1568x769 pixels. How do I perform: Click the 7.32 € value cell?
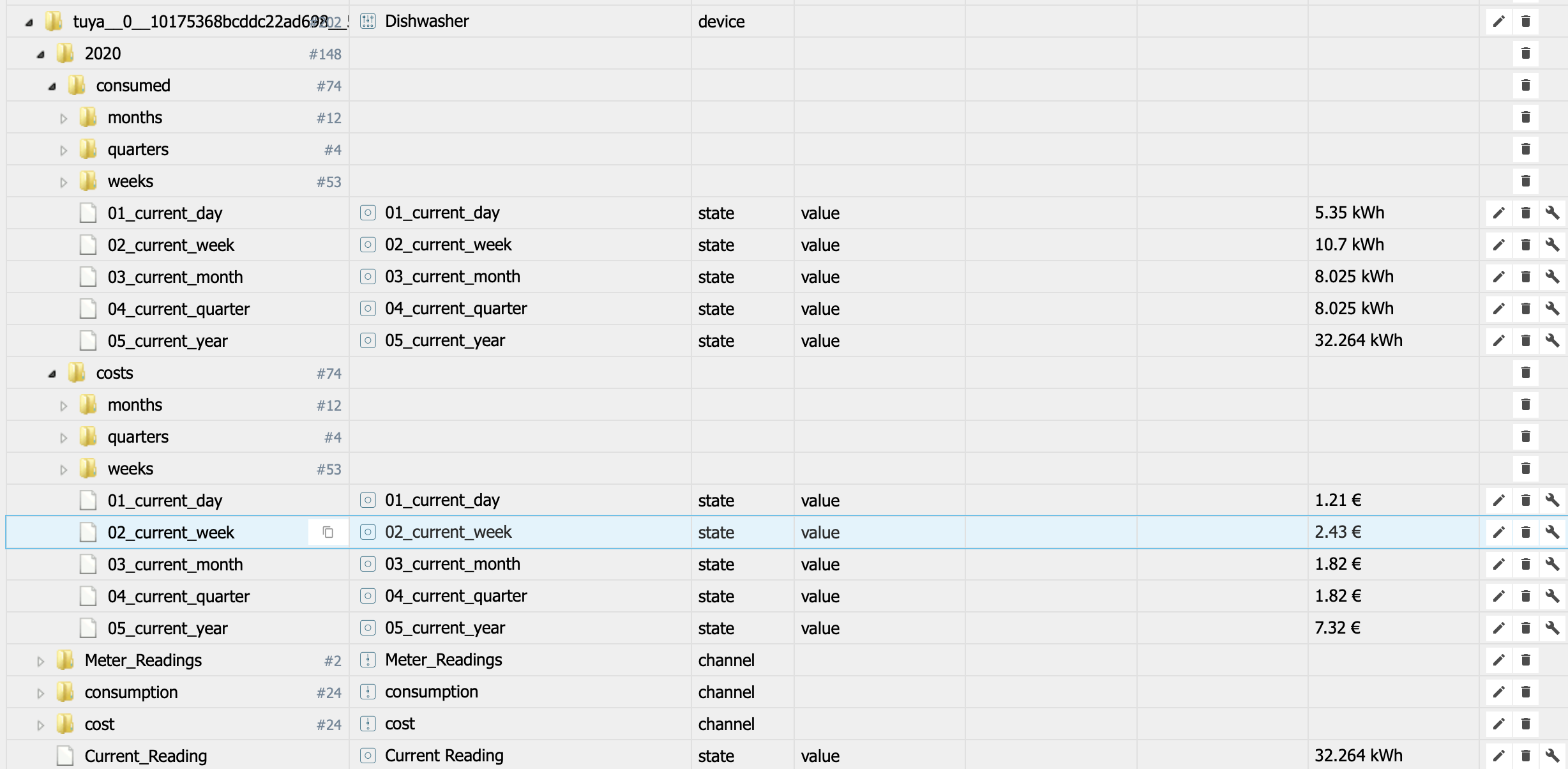point(1338,628)
